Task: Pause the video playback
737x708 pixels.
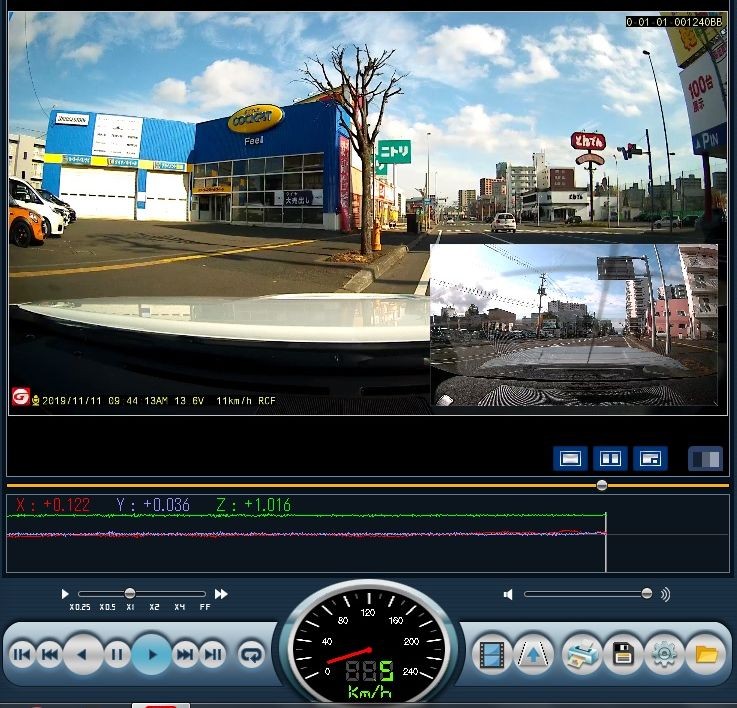Action: (117, 654)
